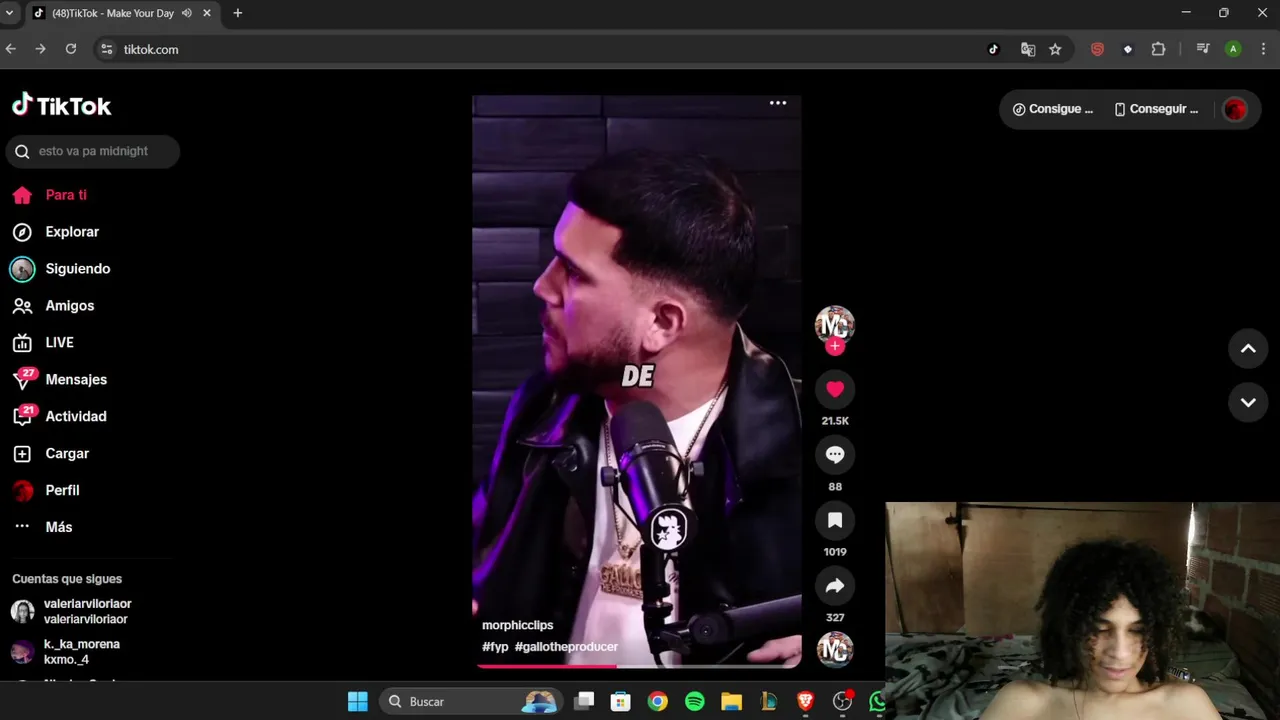
Task: Open the Chrome profile A avatar
Action: (1233, 49)
